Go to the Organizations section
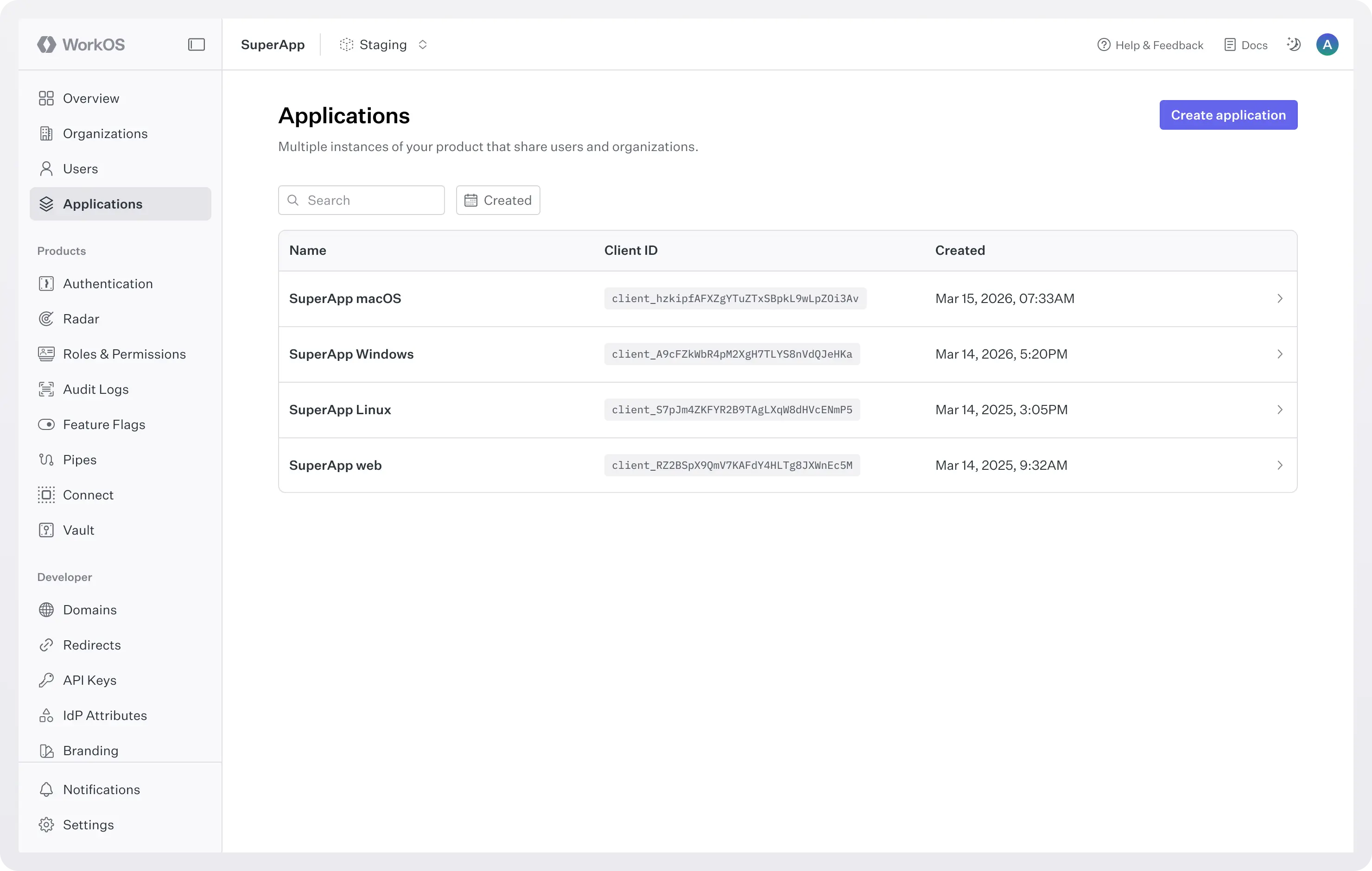1372x871 pixels. point(106,133)
